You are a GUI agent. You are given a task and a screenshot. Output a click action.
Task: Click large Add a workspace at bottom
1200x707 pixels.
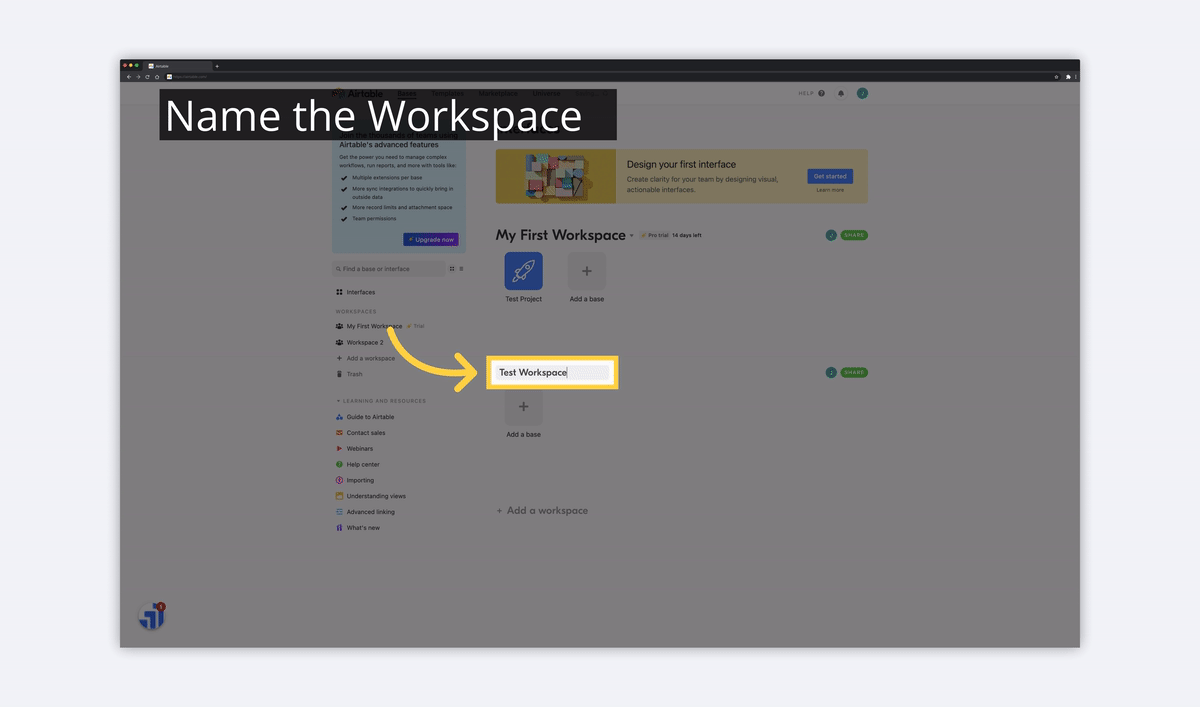(542, 511)
